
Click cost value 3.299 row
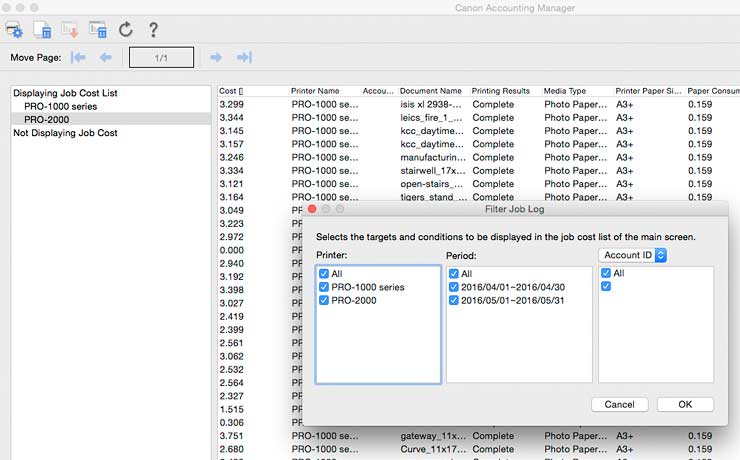click(x=231, y=104)
